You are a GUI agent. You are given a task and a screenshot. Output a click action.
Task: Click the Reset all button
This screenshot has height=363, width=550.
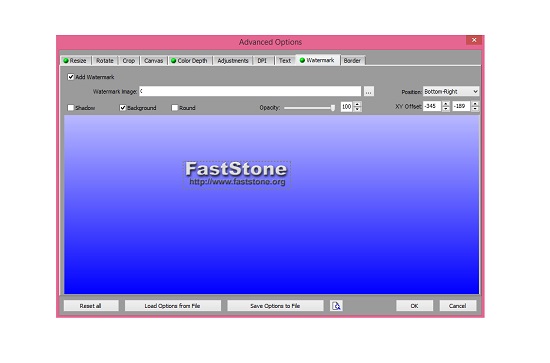tap(91, 306)
